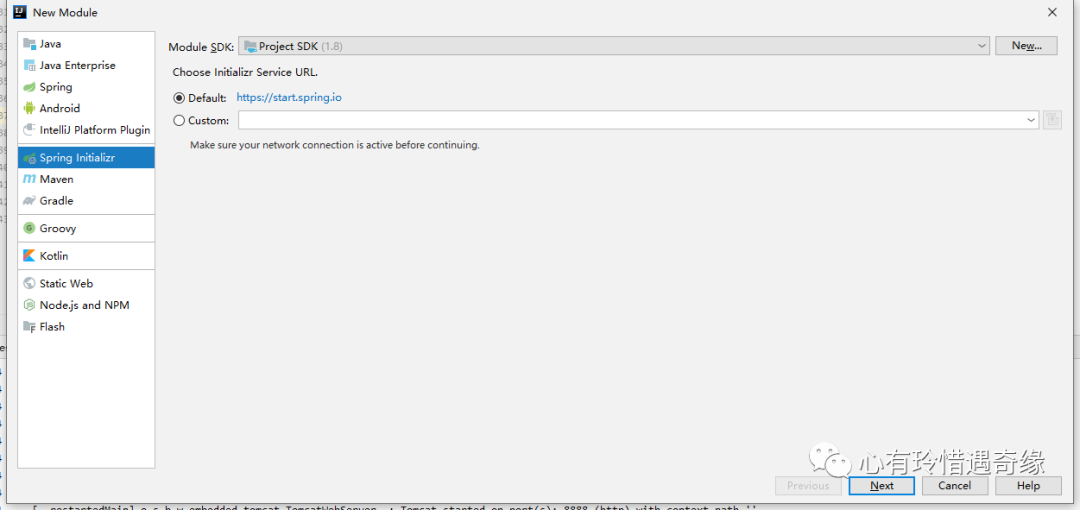This screenshot has height=510, width=1080.
Task: Click the Groovy 'G' icon
Action: coord(29,228)
